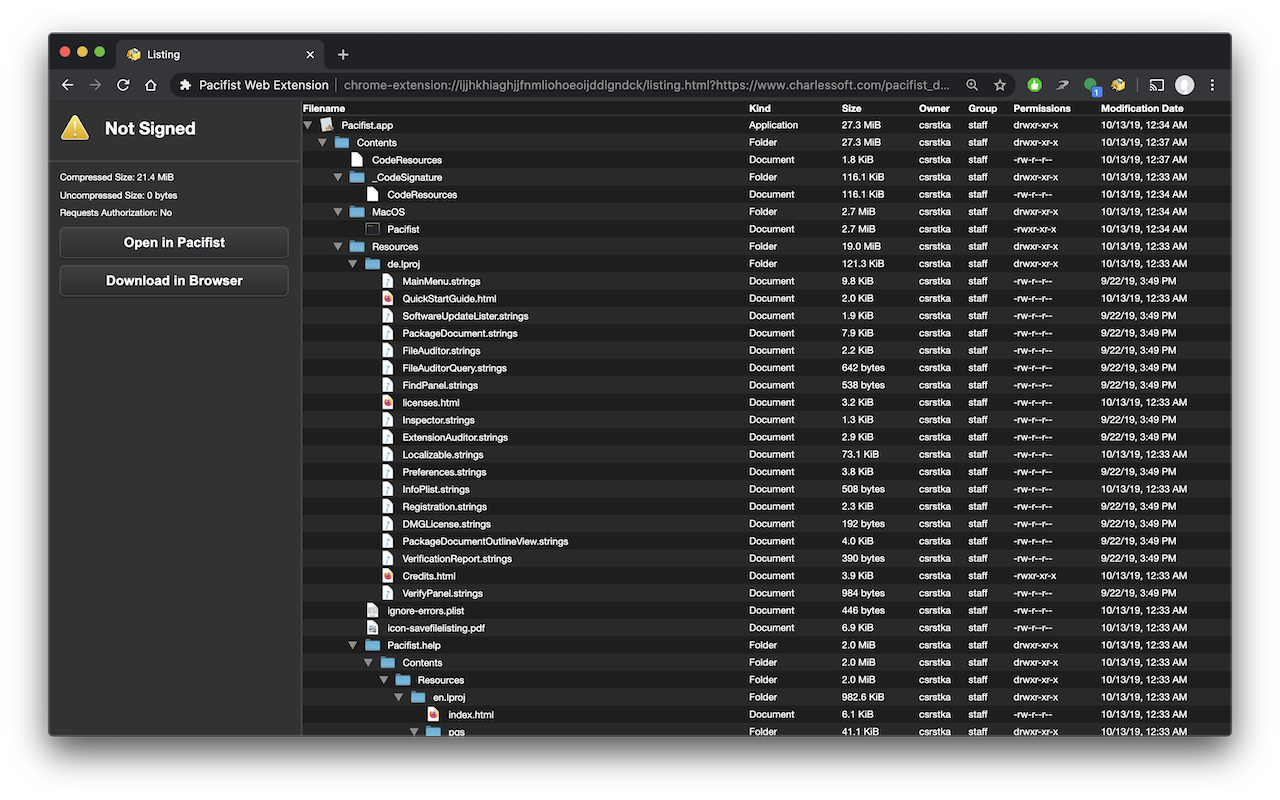
Task: Collapse the _CodeSignature folder
Action: tap(338, 177)
